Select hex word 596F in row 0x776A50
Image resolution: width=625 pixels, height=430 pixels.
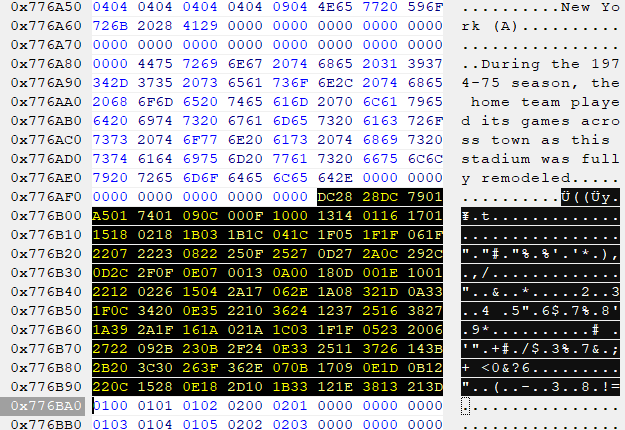point(425,7)
